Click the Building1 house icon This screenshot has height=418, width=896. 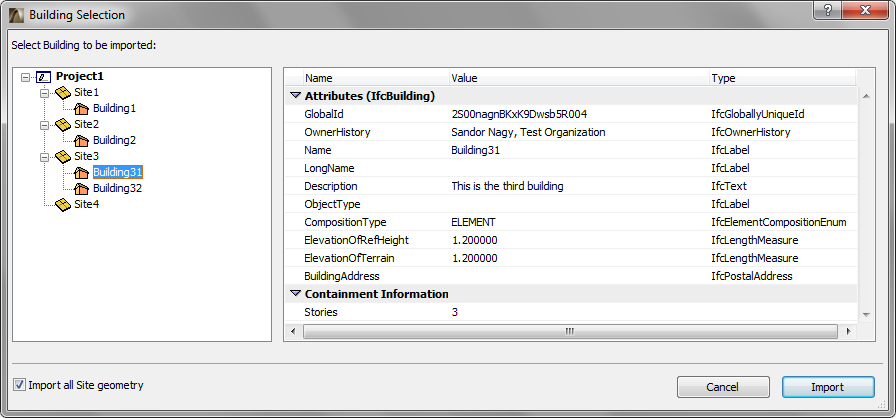pos(82,108)
